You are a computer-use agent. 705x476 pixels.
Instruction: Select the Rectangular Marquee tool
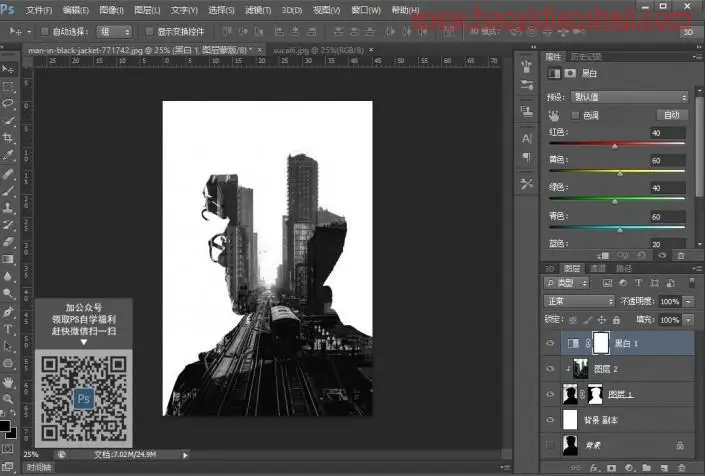click(8, 86)
